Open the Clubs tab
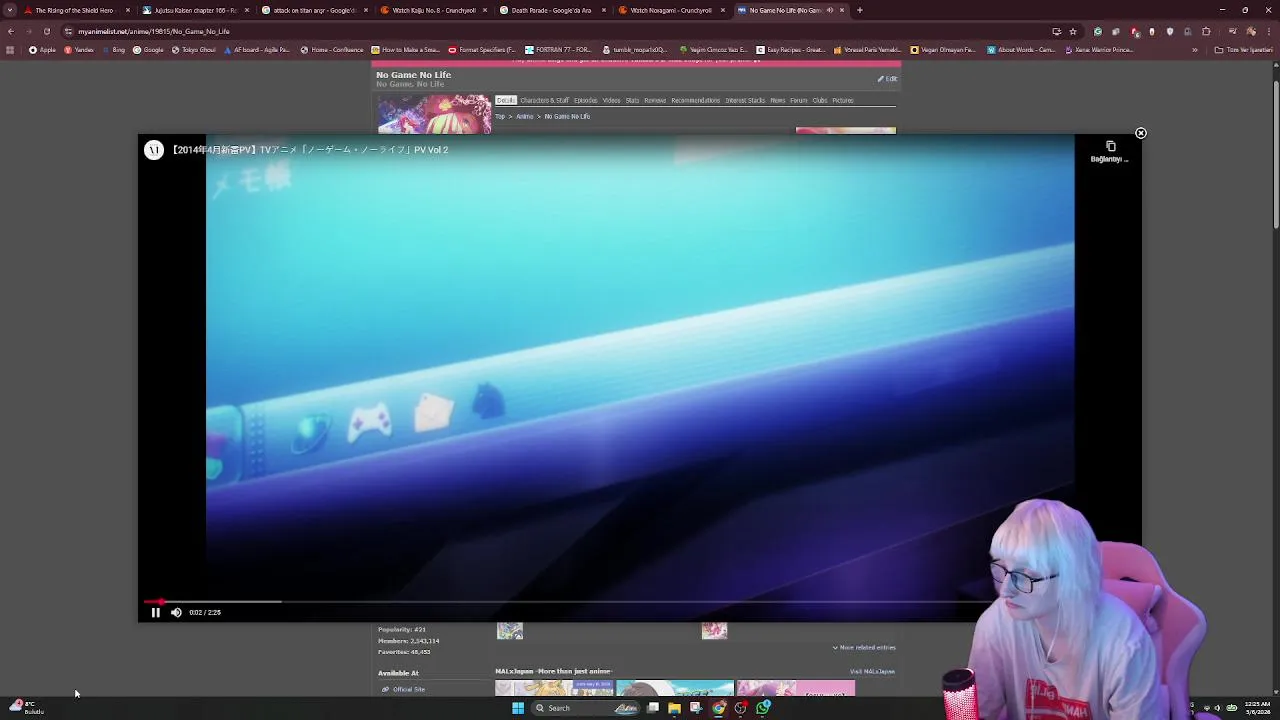The width and height of the screenshot is (1280, 720). click(x=820, y=100)
